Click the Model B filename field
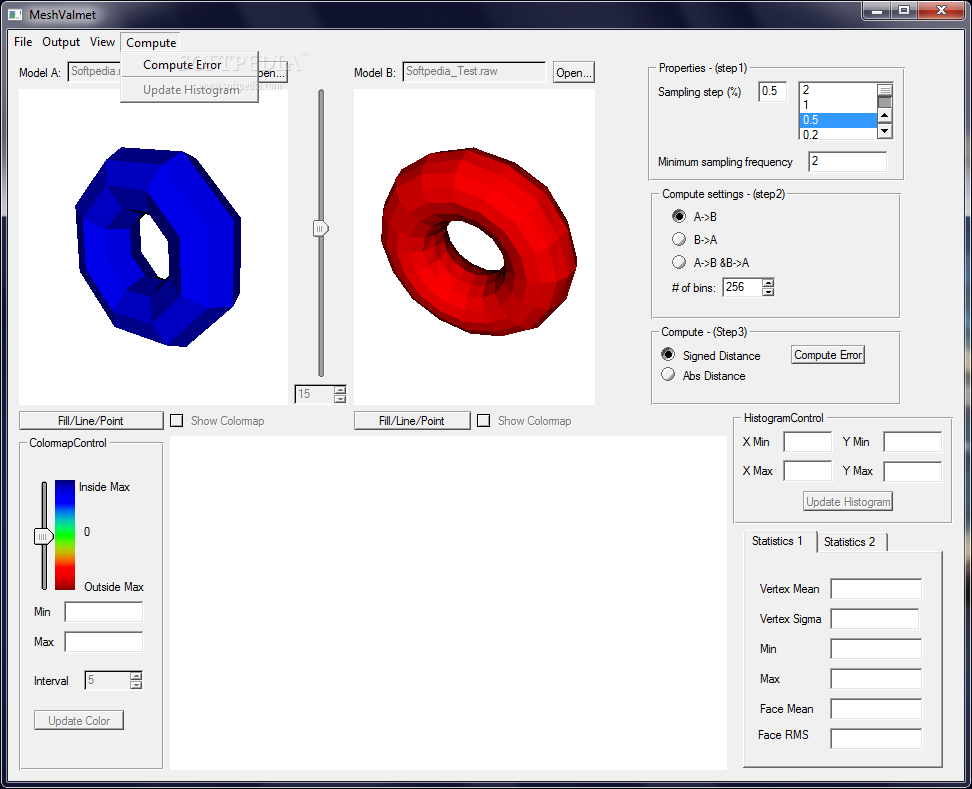972x789 pixels. pyautogui.click(x=474, y=71)
